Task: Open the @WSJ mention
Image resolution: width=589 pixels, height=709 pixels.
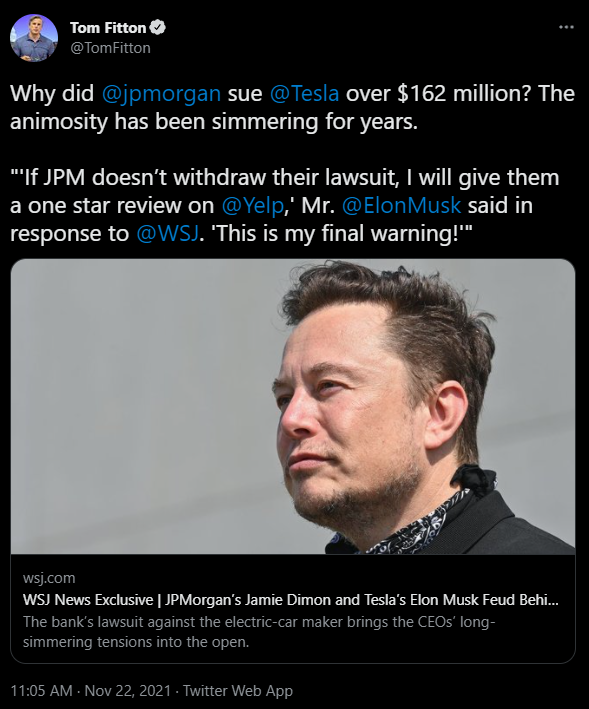Action: coord(167,234)
